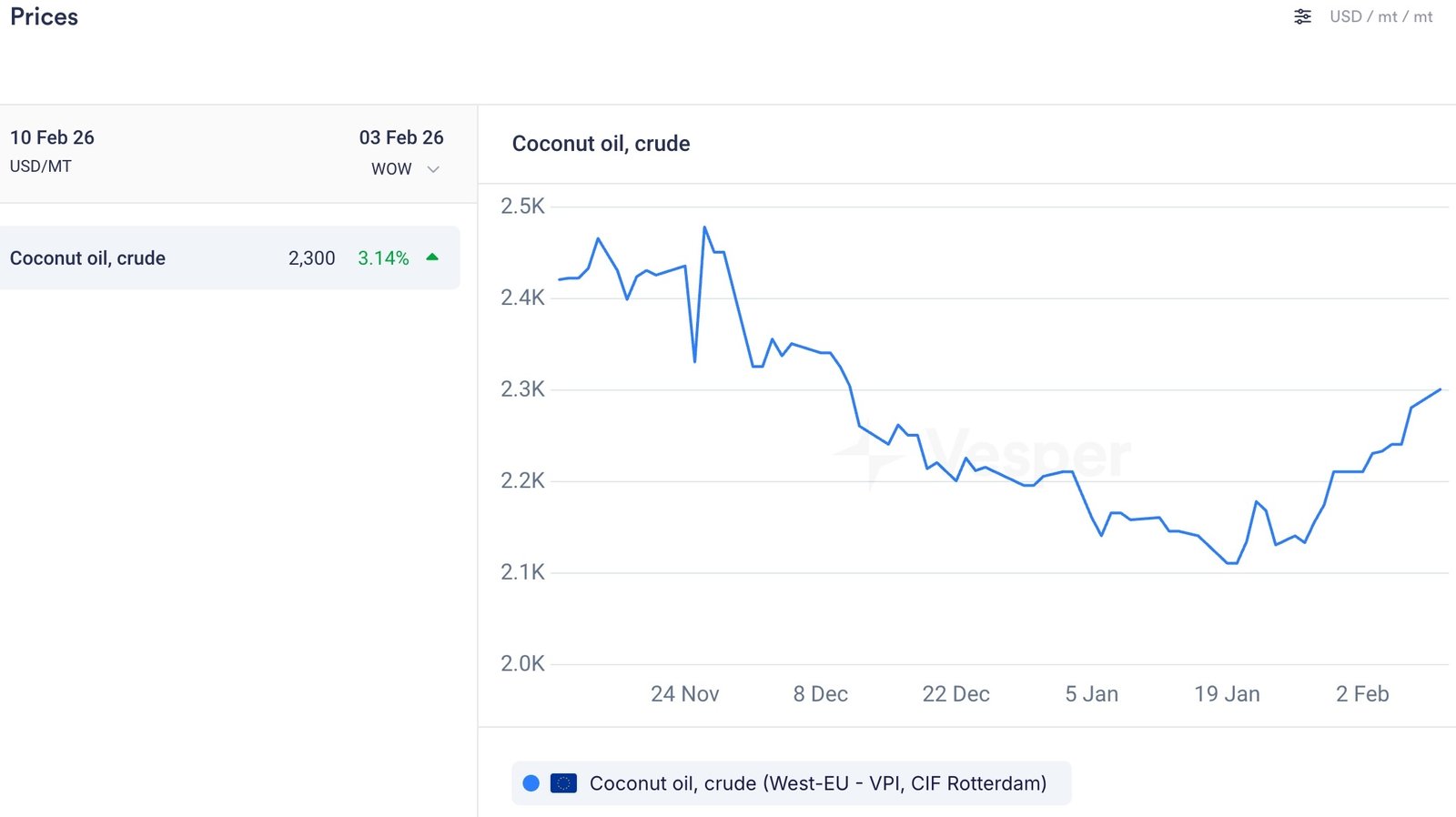This screenshot has width=1456, height=817.
Task: Click the Coconut oil, crude chart title
Action: (x=601, y=144)
